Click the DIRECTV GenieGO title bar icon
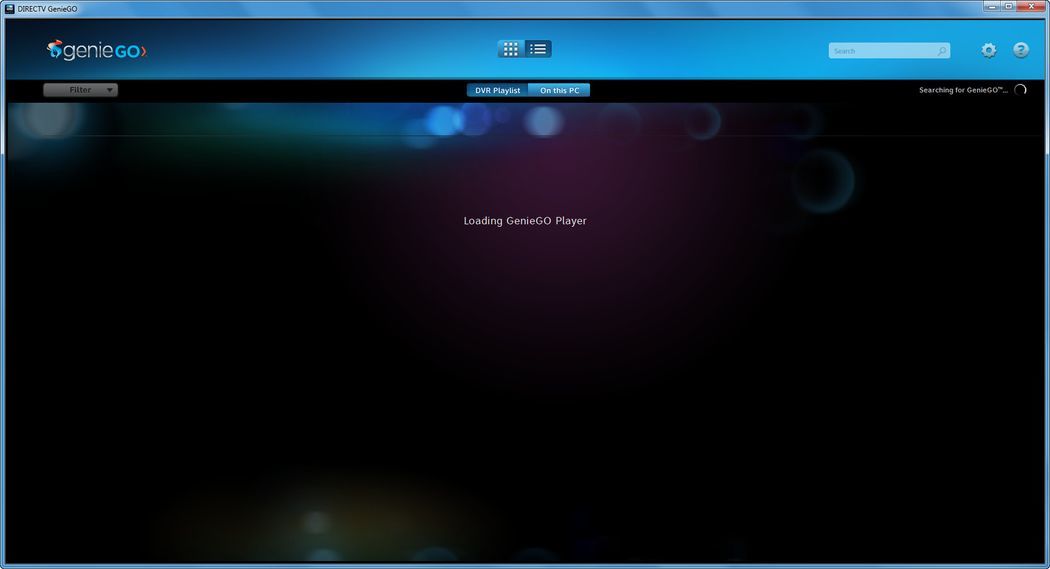 [x=9, y=9]
